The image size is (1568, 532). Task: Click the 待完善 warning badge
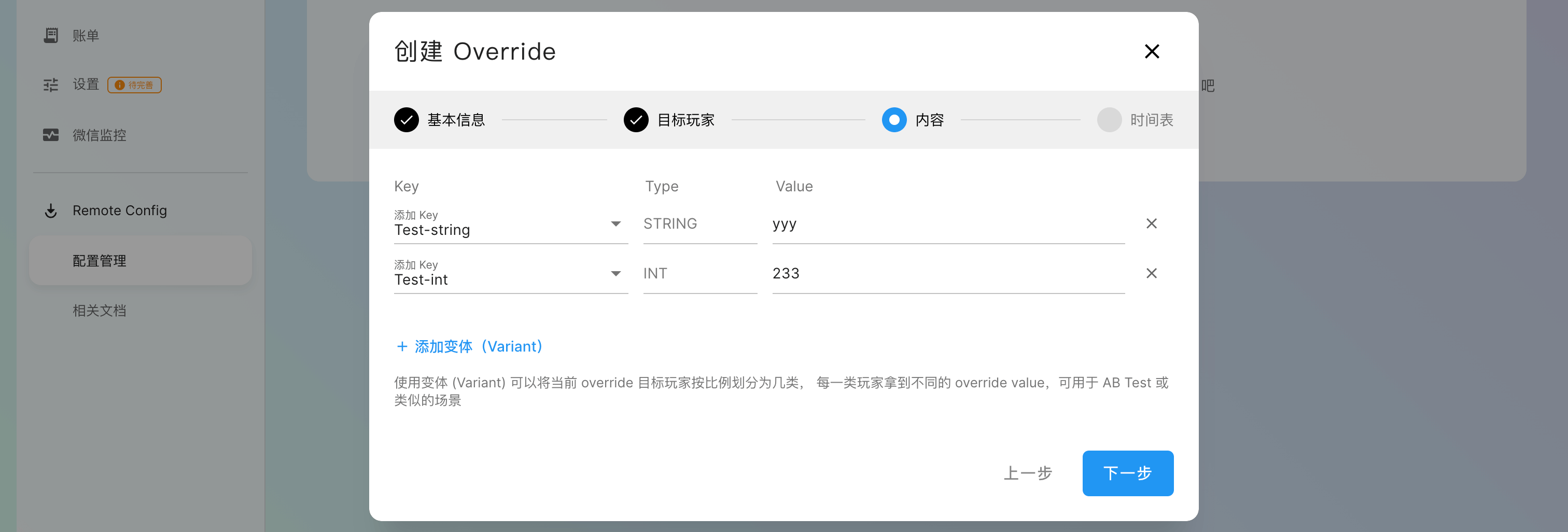pyautogui.click(x=134, y=85)
